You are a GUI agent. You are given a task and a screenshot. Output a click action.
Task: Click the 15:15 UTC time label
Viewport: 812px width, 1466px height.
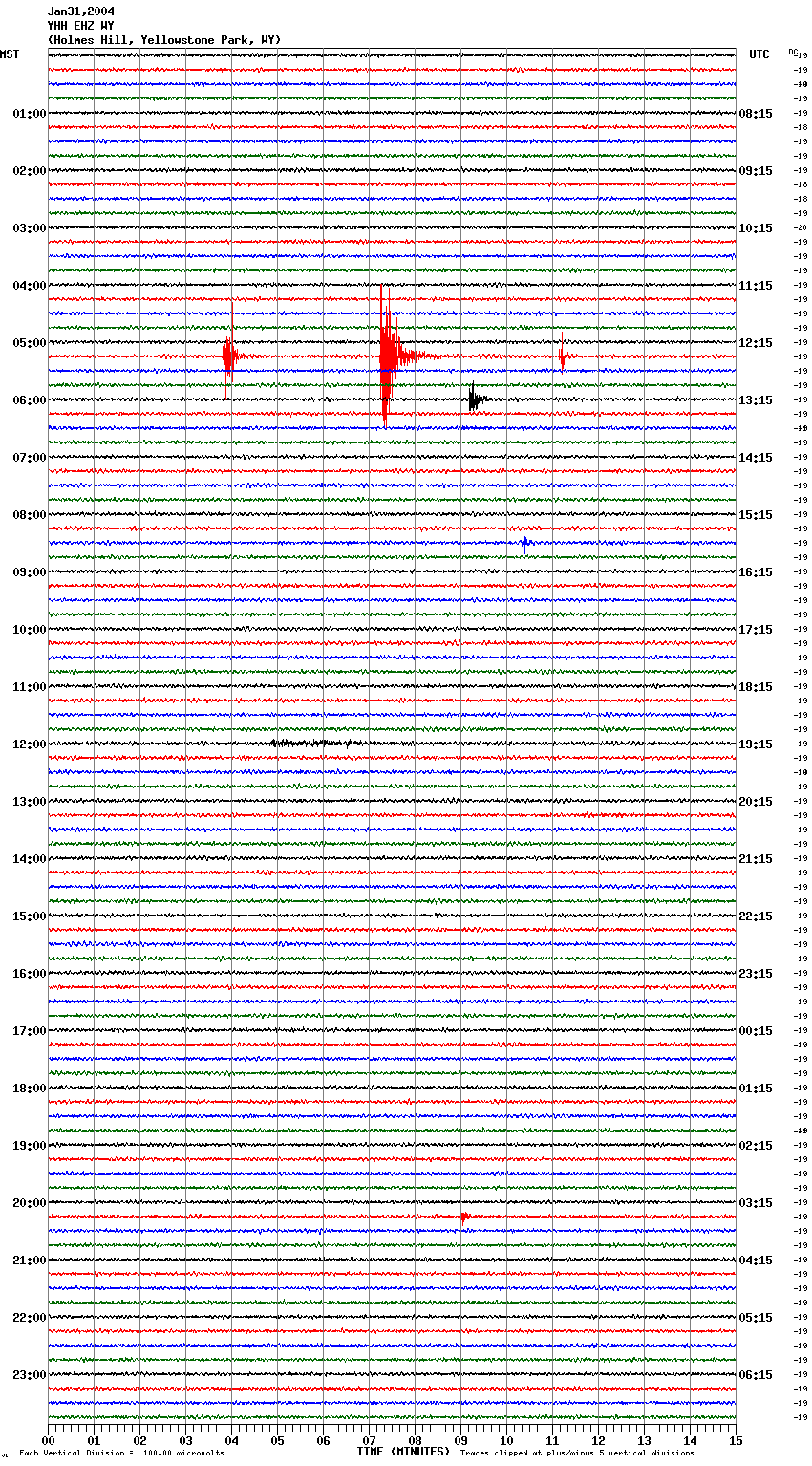(756, 515)
